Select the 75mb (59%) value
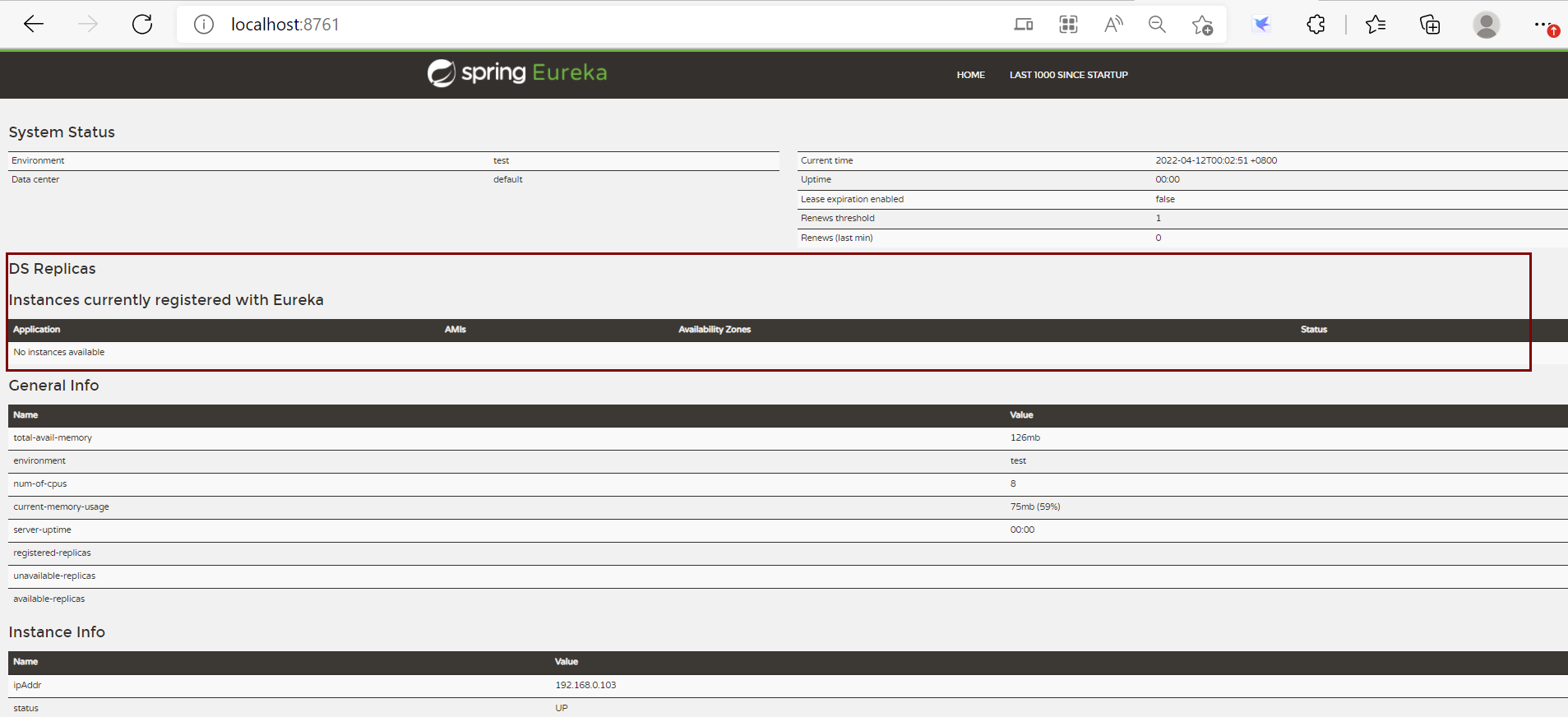 (1035, 507)
